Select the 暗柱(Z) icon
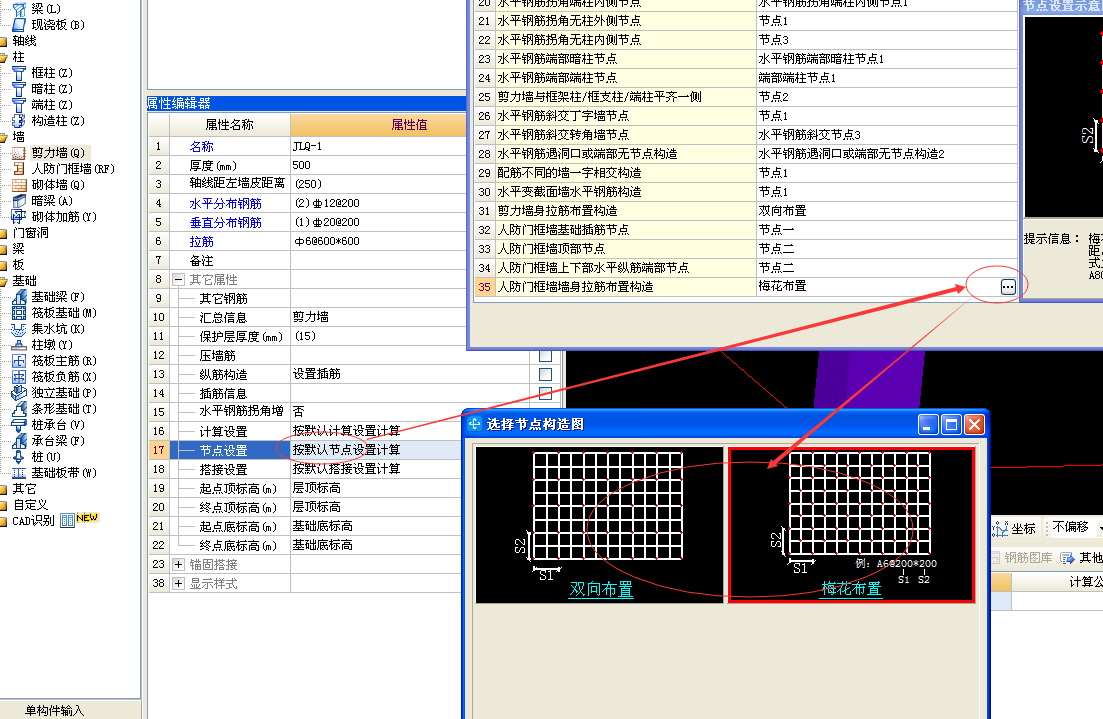Viewport: 1103px width, 719px height. pyautogui.click(x=19, y=89)
